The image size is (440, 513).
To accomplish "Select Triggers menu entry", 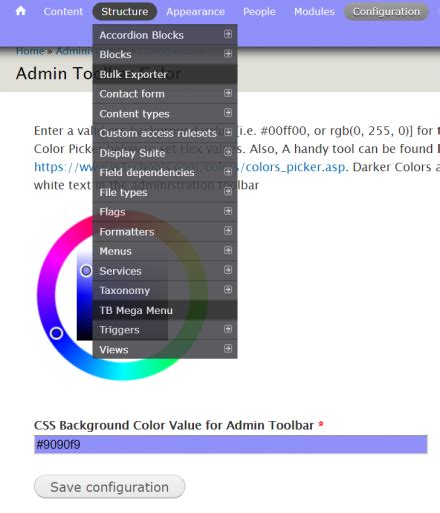I will [165, 330].
